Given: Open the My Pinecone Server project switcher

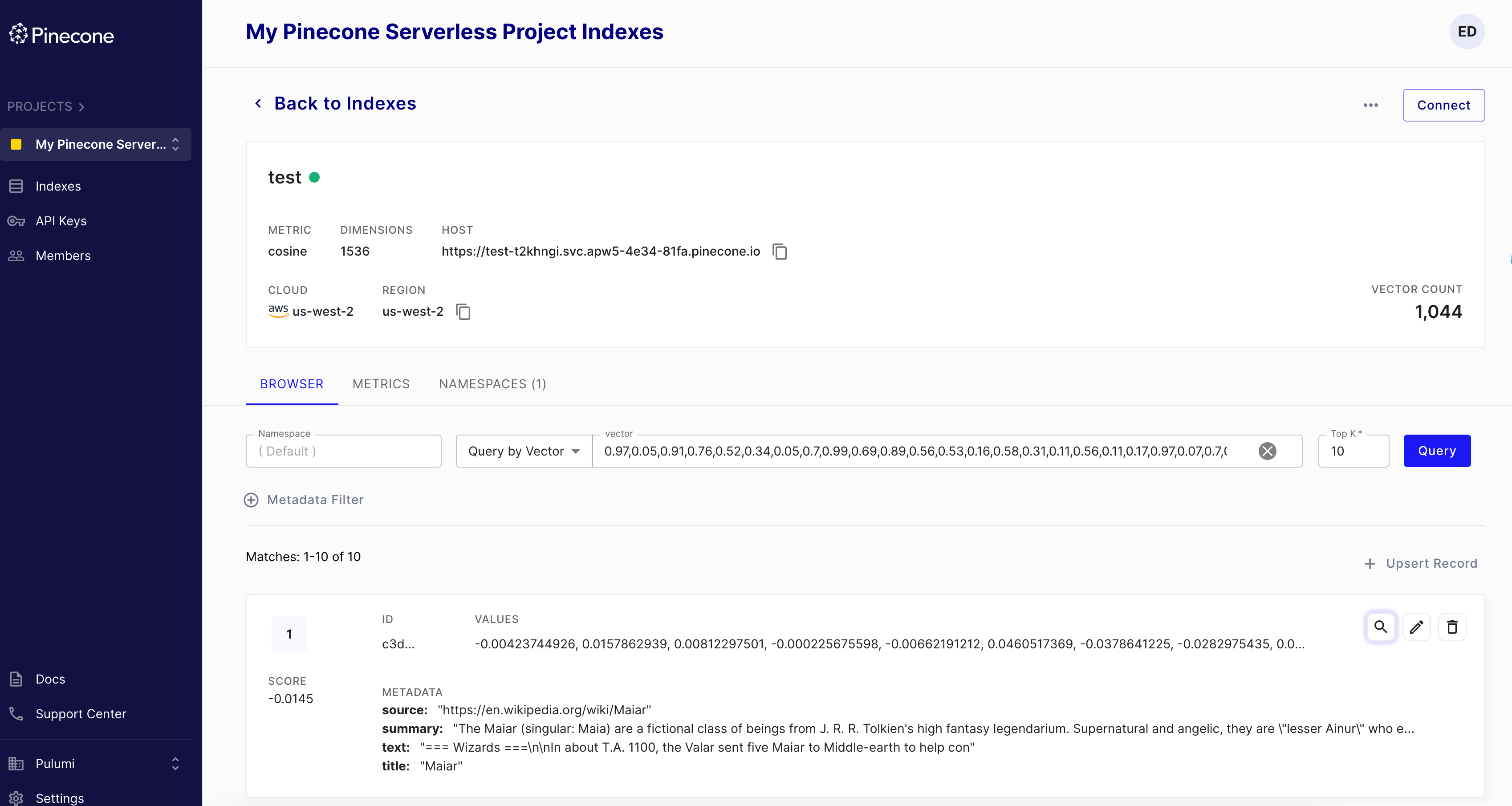Looking at the screenshot, I should 96,144.
